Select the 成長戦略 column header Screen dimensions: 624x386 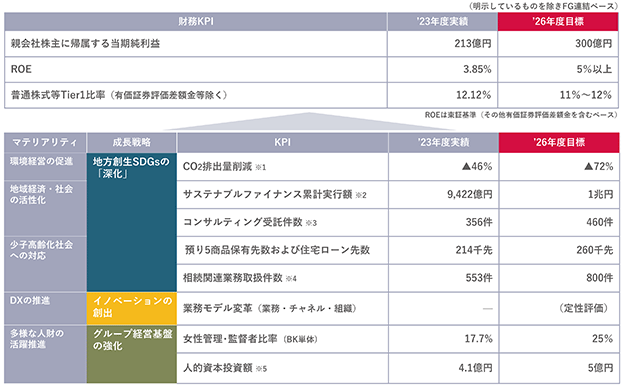click(131, 142)
